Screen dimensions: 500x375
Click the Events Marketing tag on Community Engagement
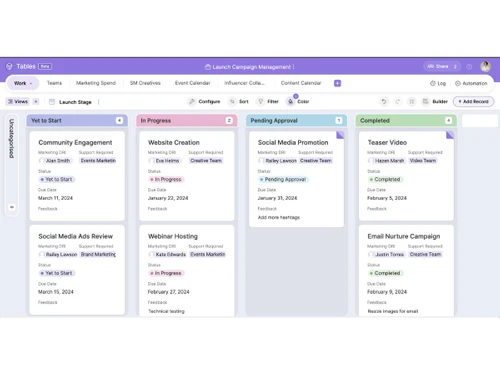[98, 160]
